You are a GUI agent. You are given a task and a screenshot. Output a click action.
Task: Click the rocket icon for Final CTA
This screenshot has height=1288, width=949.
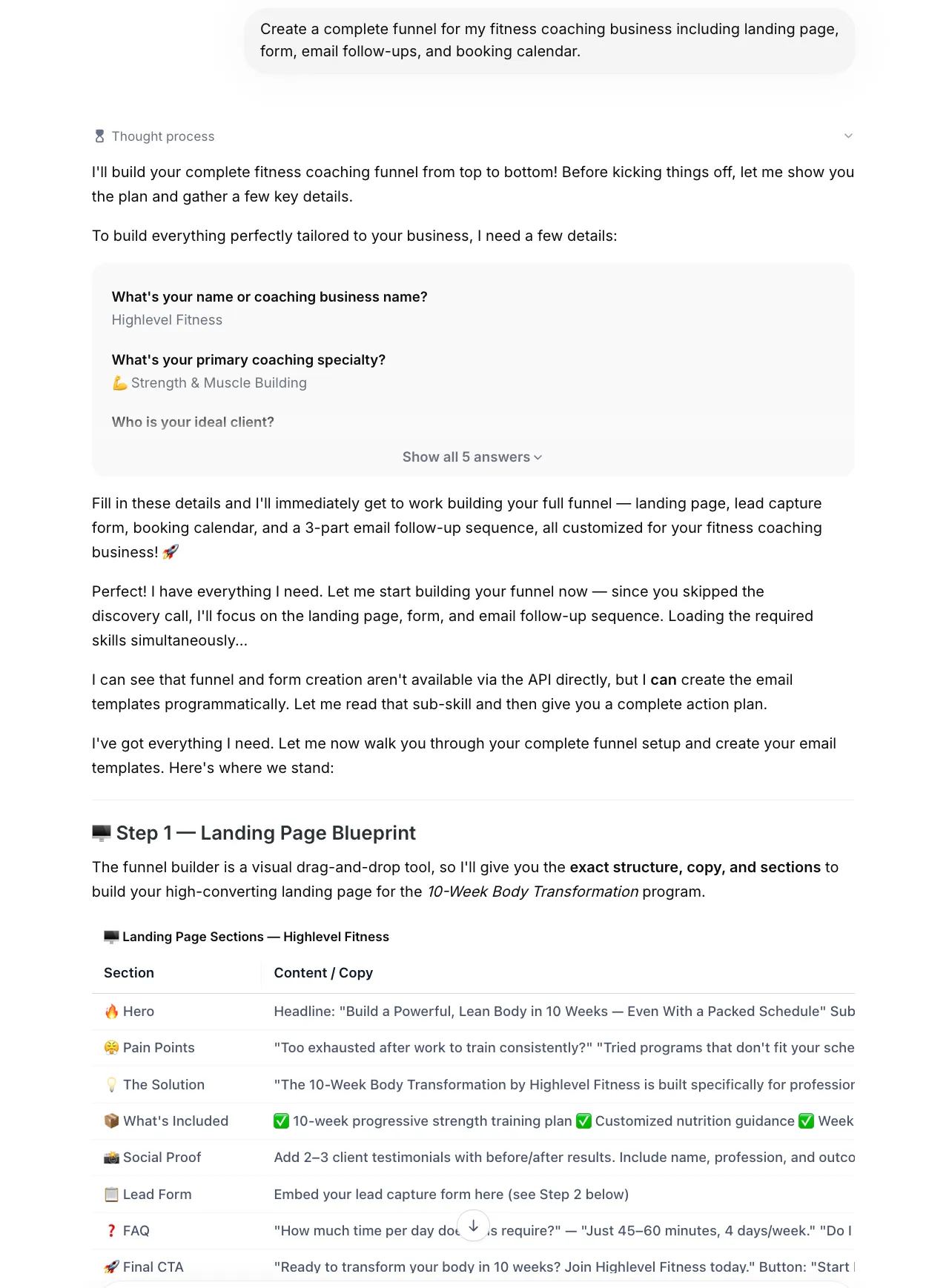(111, 1267)
